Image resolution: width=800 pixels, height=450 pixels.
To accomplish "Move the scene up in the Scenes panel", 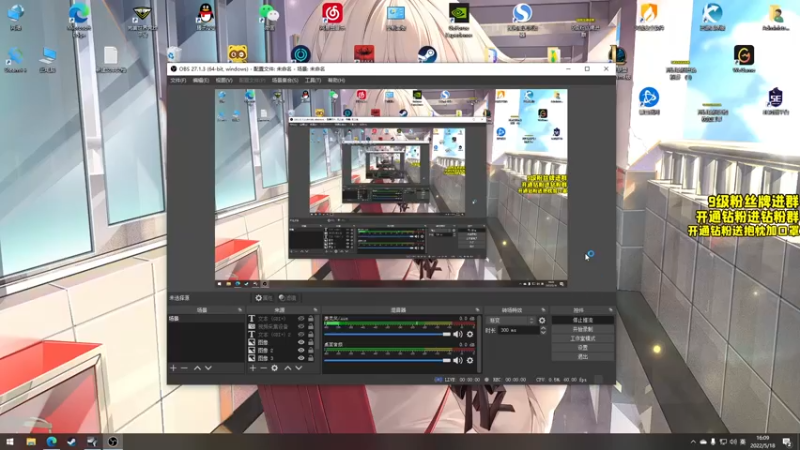I will (x=197, y=368).
